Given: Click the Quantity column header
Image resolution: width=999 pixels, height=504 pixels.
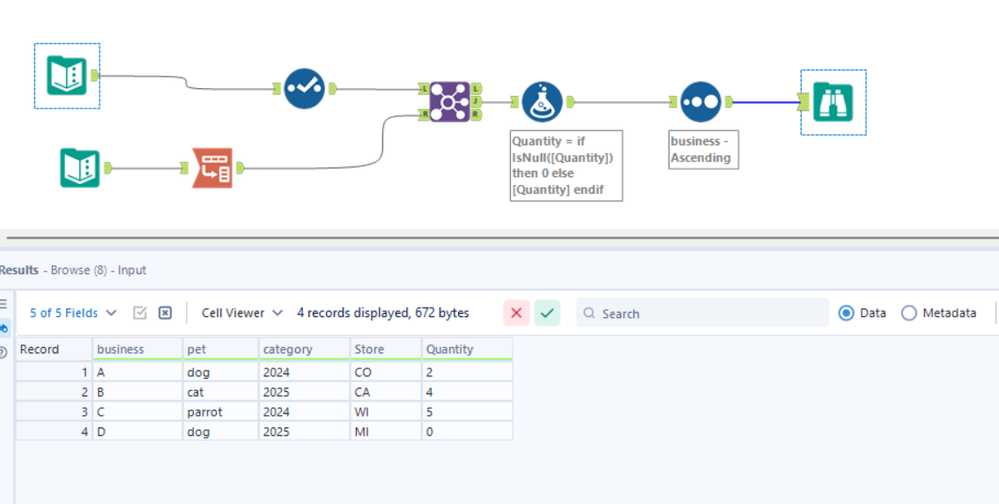Looking at the screenshot, I should click(467, 349).
